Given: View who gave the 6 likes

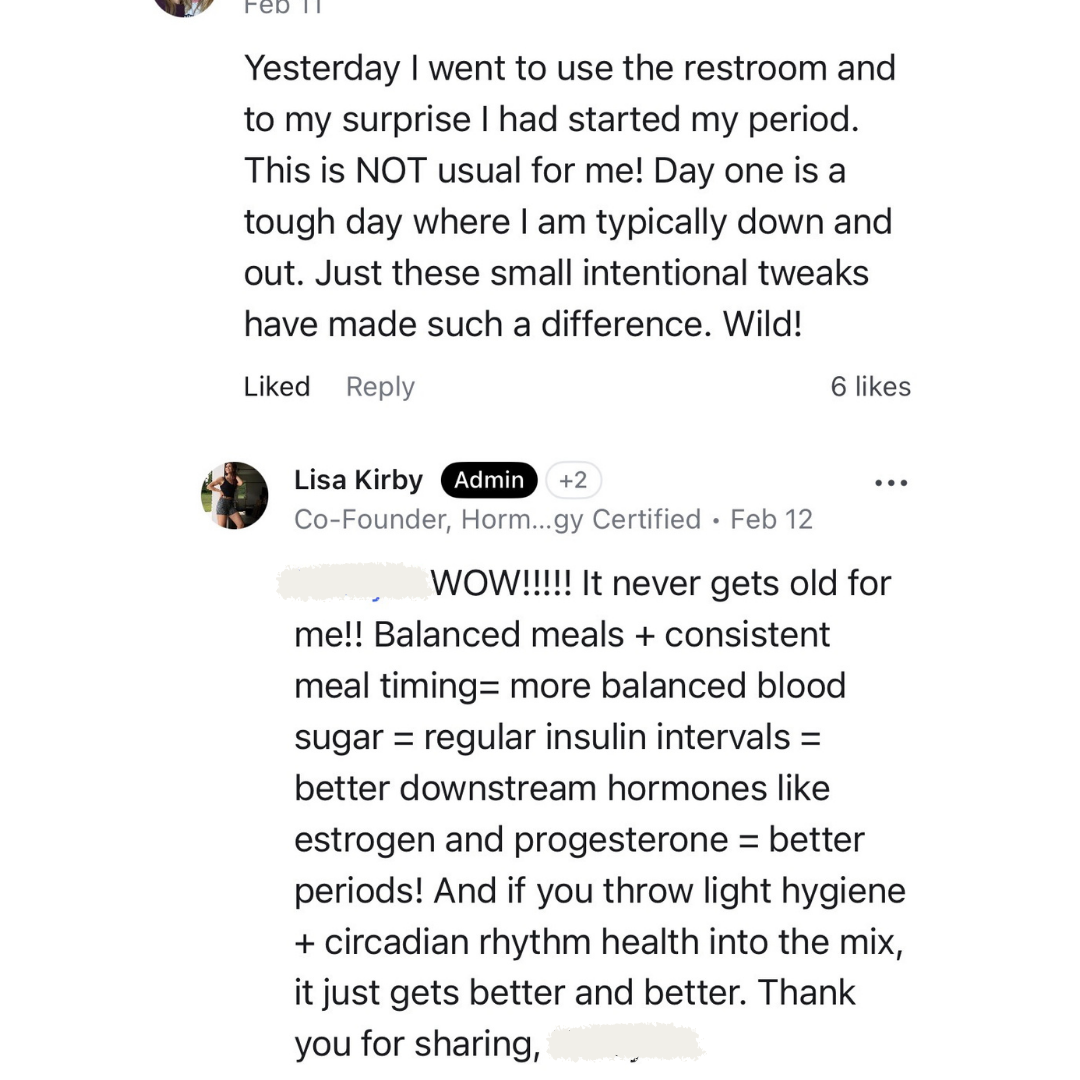Looking at the screenshot, I should [870, 387].
